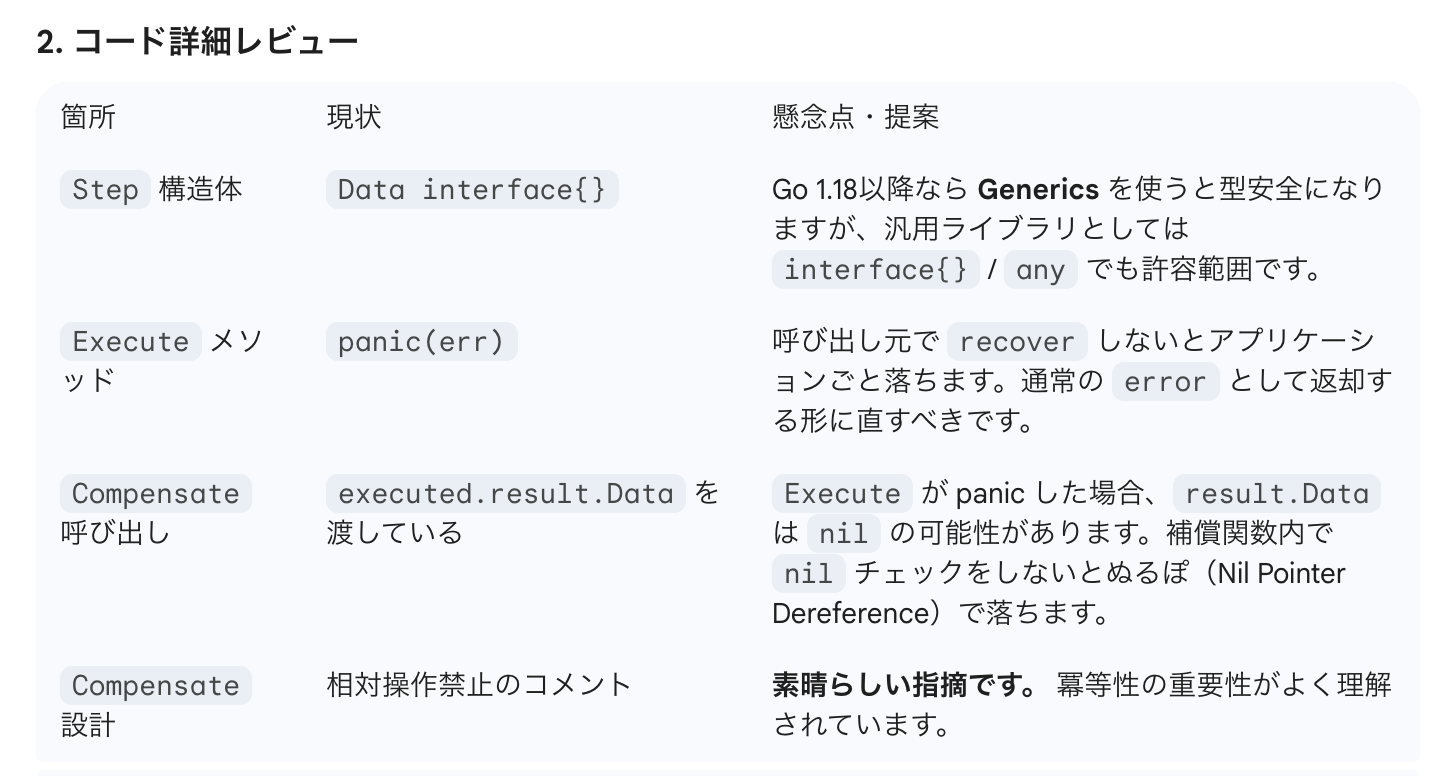
Task: Select the panic(err) code snippet
Action: point(421,342)
